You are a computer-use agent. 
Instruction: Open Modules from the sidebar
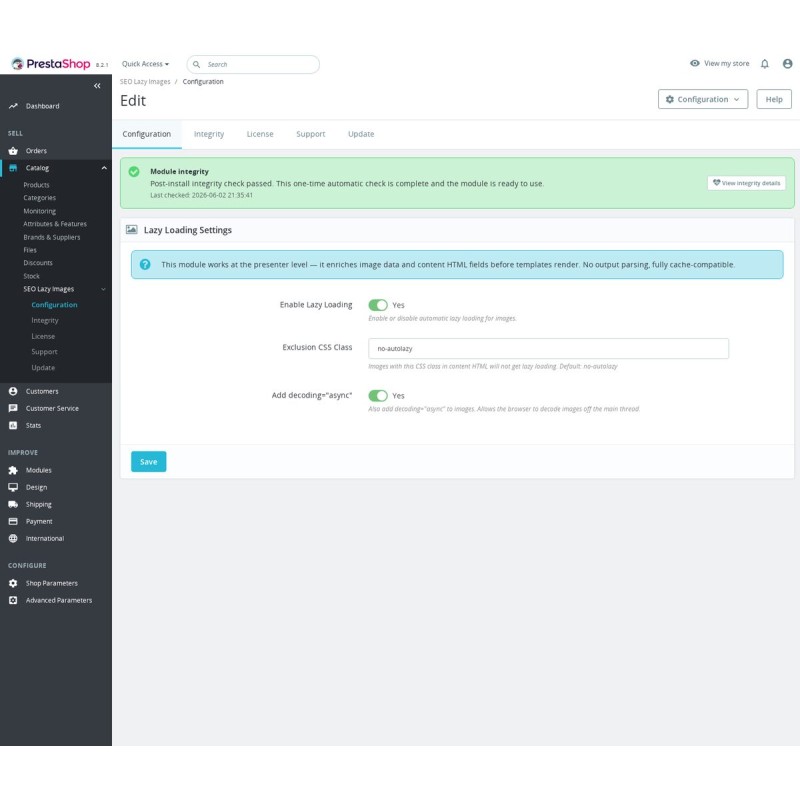[39, 470]
